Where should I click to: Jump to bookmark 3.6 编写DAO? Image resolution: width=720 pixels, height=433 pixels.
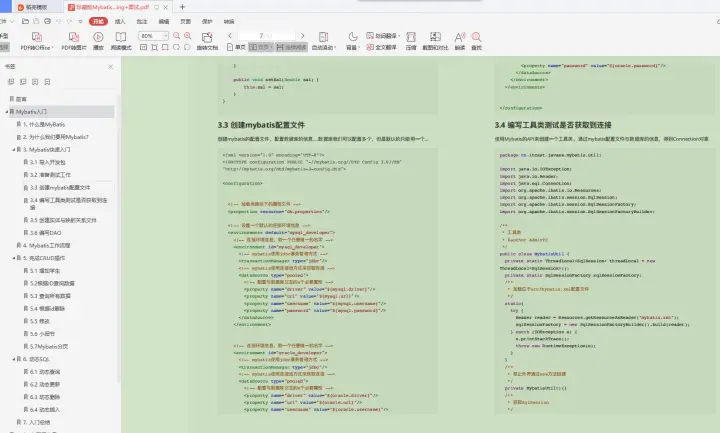pyautogui.click(x=45, y=233)
